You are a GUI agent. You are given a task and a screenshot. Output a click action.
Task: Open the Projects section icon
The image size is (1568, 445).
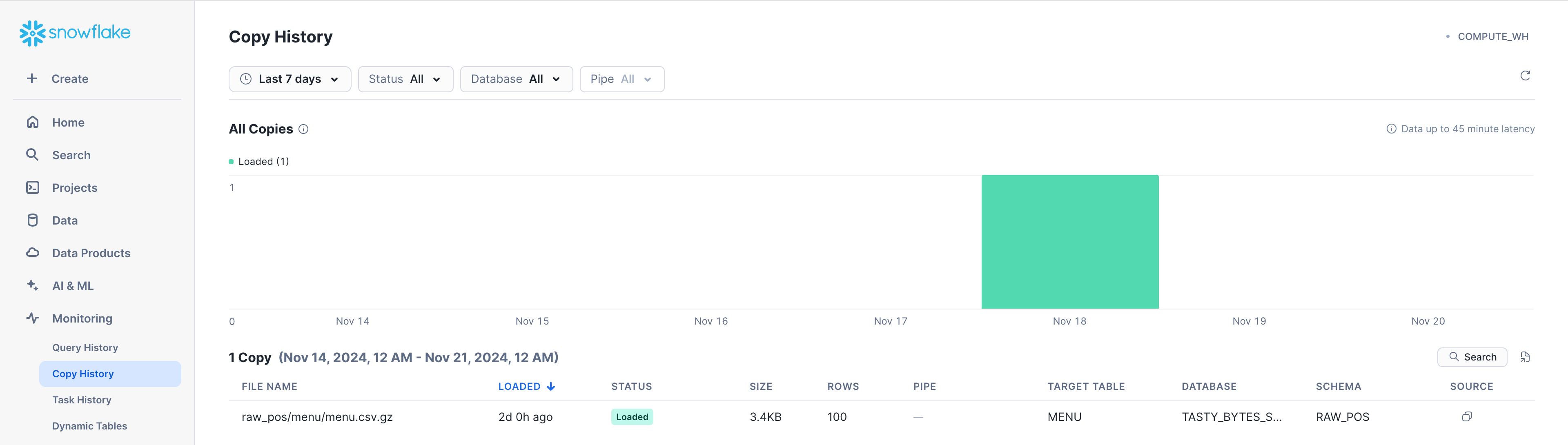pos(33,187)
